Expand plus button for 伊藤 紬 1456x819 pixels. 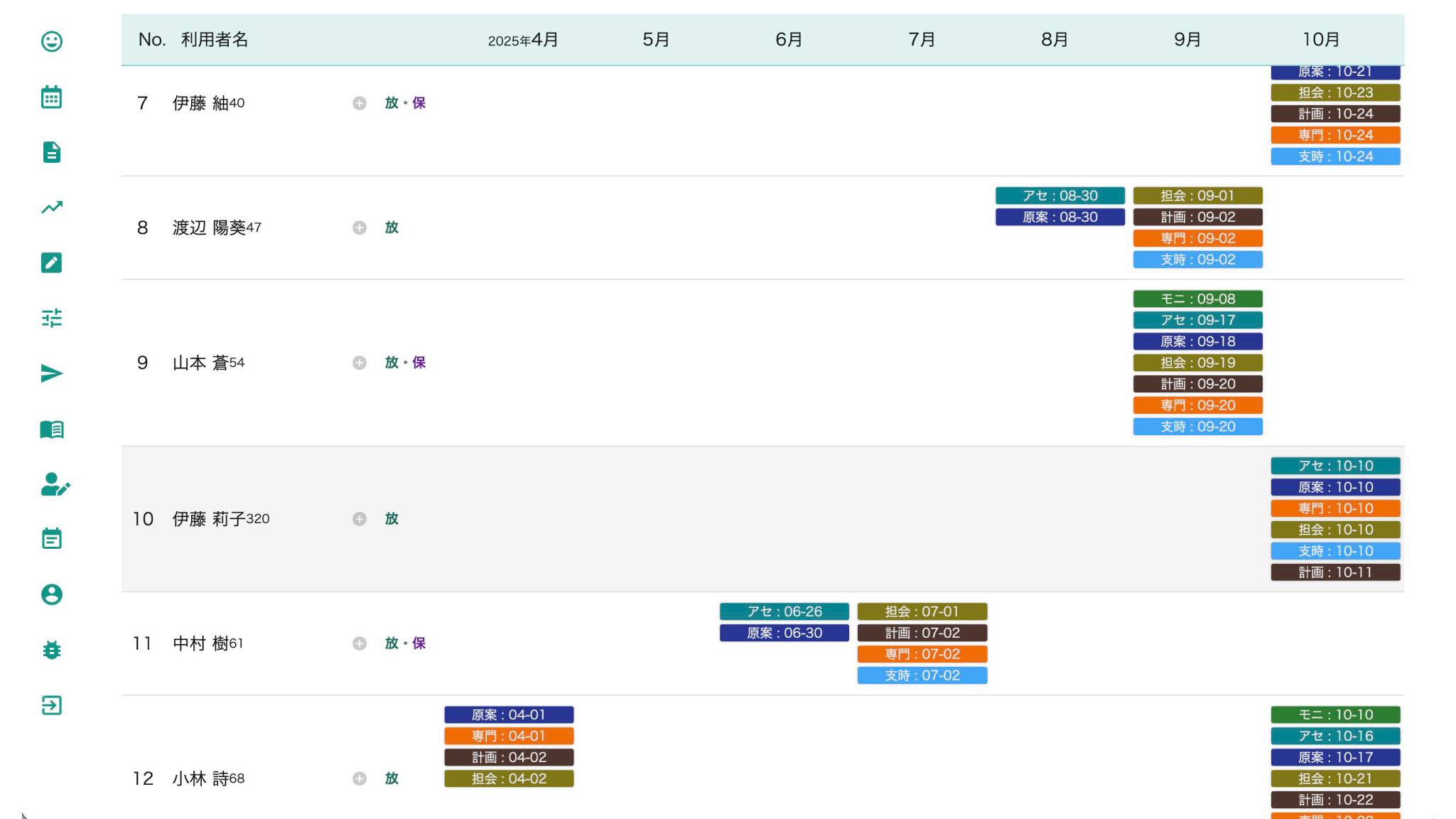[x=360, y=103]
